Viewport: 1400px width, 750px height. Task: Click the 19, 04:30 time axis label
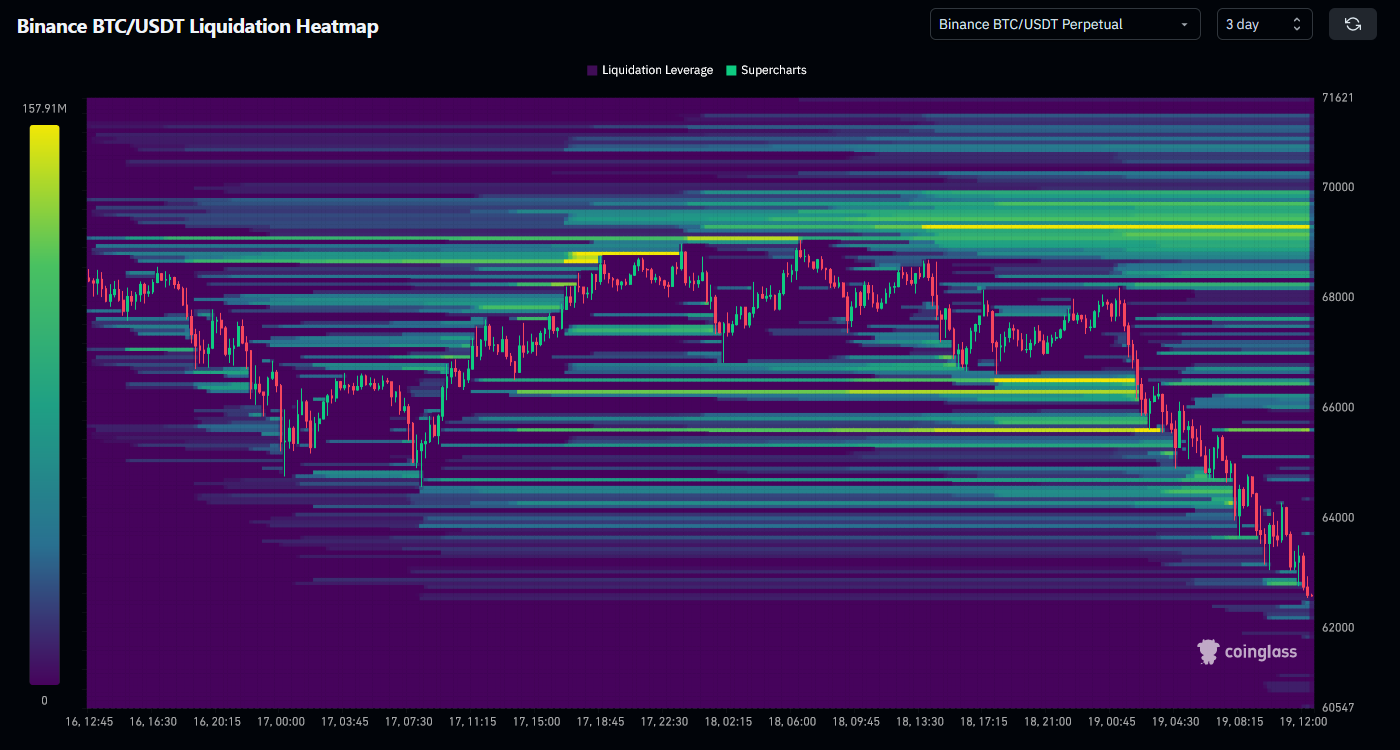(1176, 721)
